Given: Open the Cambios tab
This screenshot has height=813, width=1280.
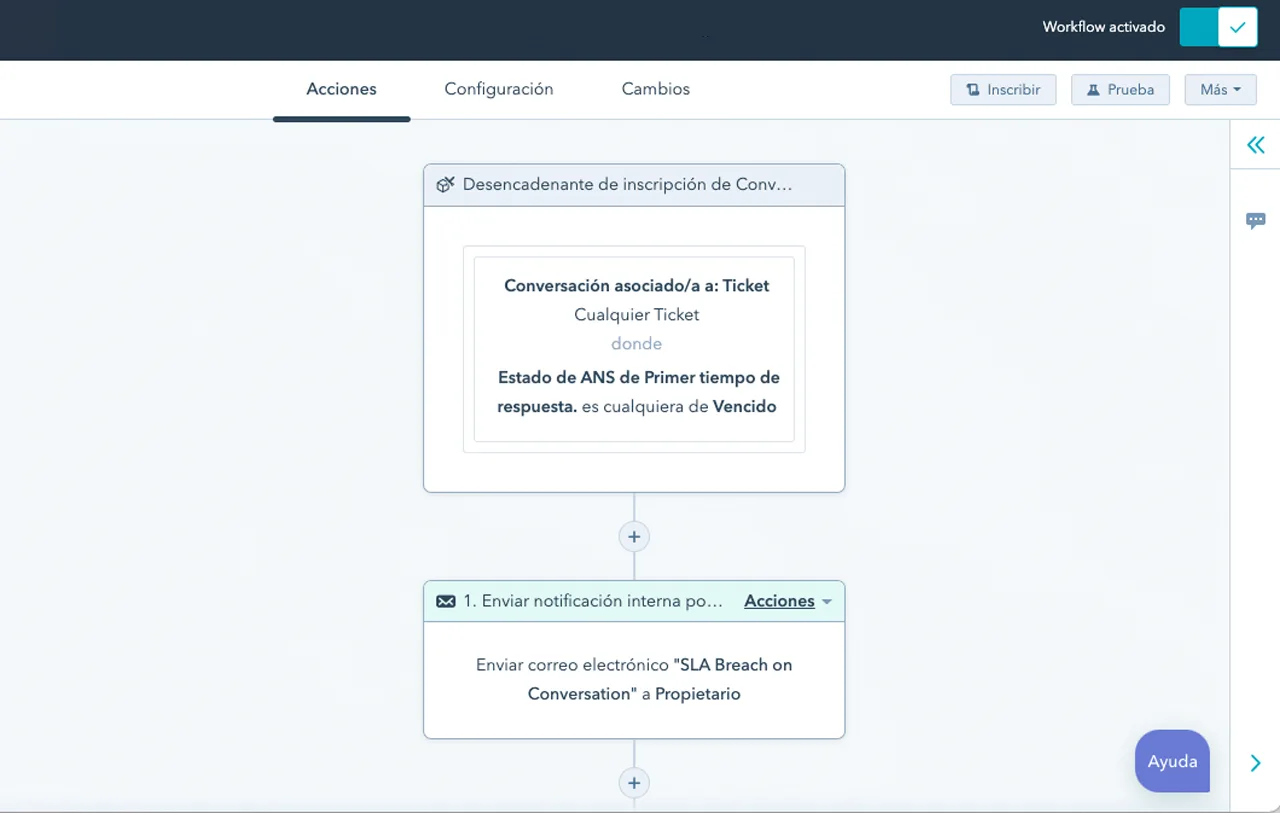Looking at the screenshot, I should (656, 89).
